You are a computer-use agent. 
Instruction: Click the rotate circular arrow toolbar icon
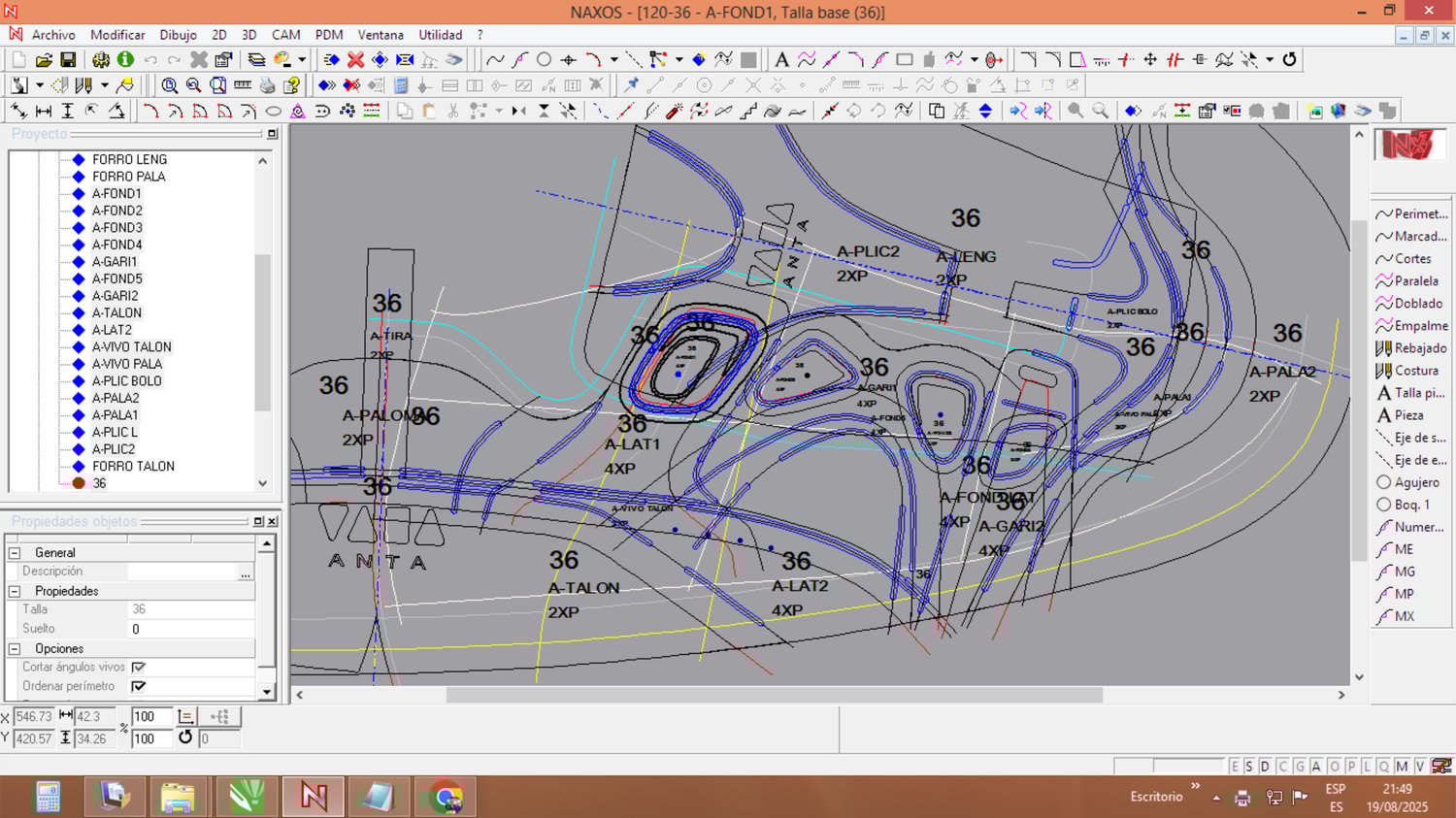(x=1289, y=60)
